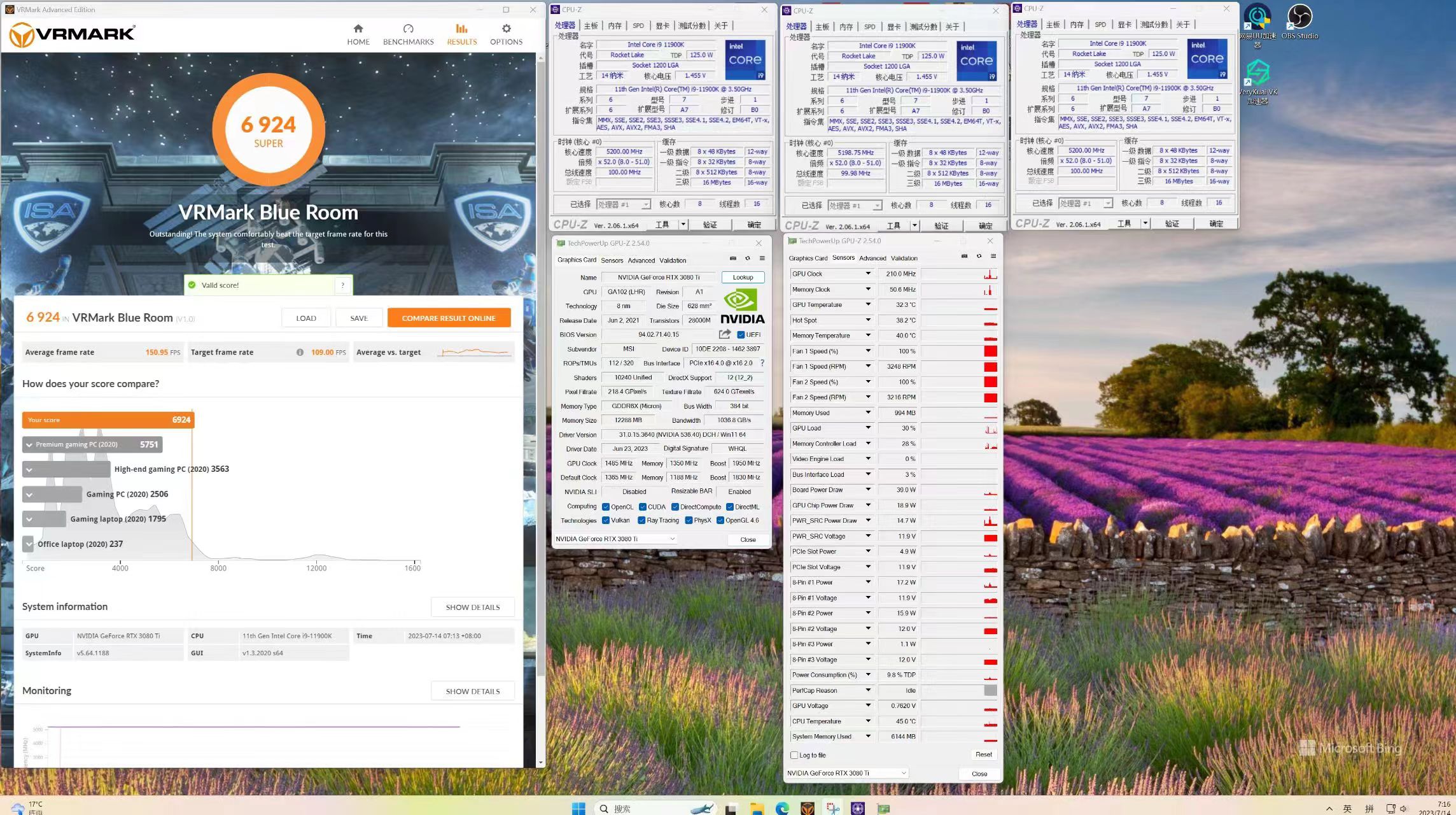The width and height of the screenshot is (1456, 815).
Task: Switch to Validation tab in GPU-Z Graphics Card window
Action: point(673,260)
